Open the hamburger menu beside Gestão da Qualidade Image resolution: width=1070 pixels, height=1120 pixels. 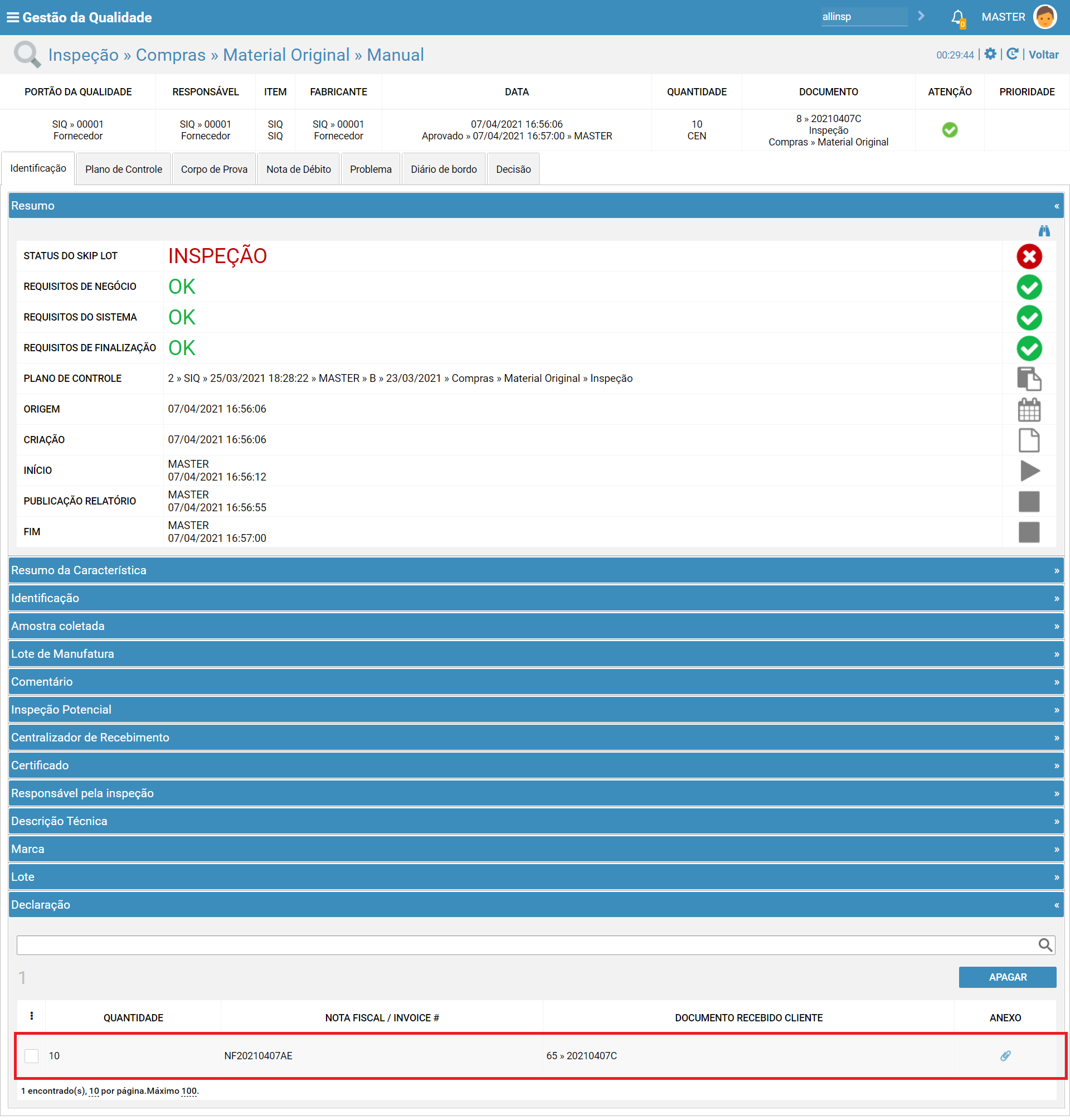pyautogui.click(x=13, y=17)
